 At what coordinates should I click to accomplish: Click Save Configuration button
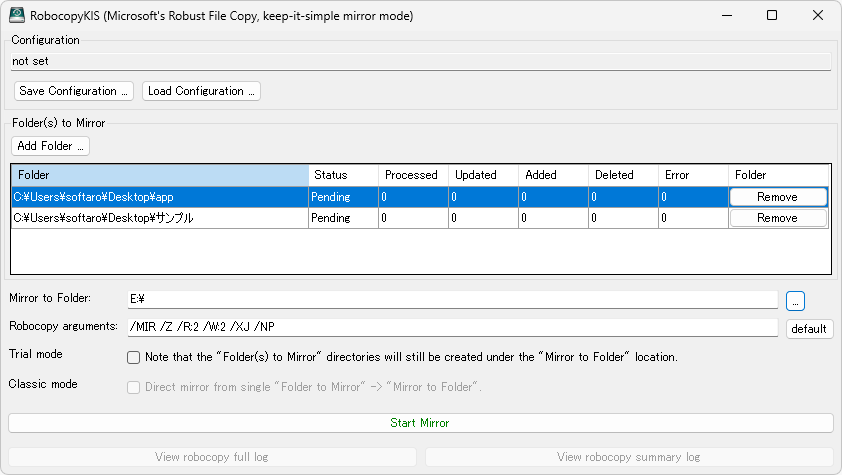(73, 91)
